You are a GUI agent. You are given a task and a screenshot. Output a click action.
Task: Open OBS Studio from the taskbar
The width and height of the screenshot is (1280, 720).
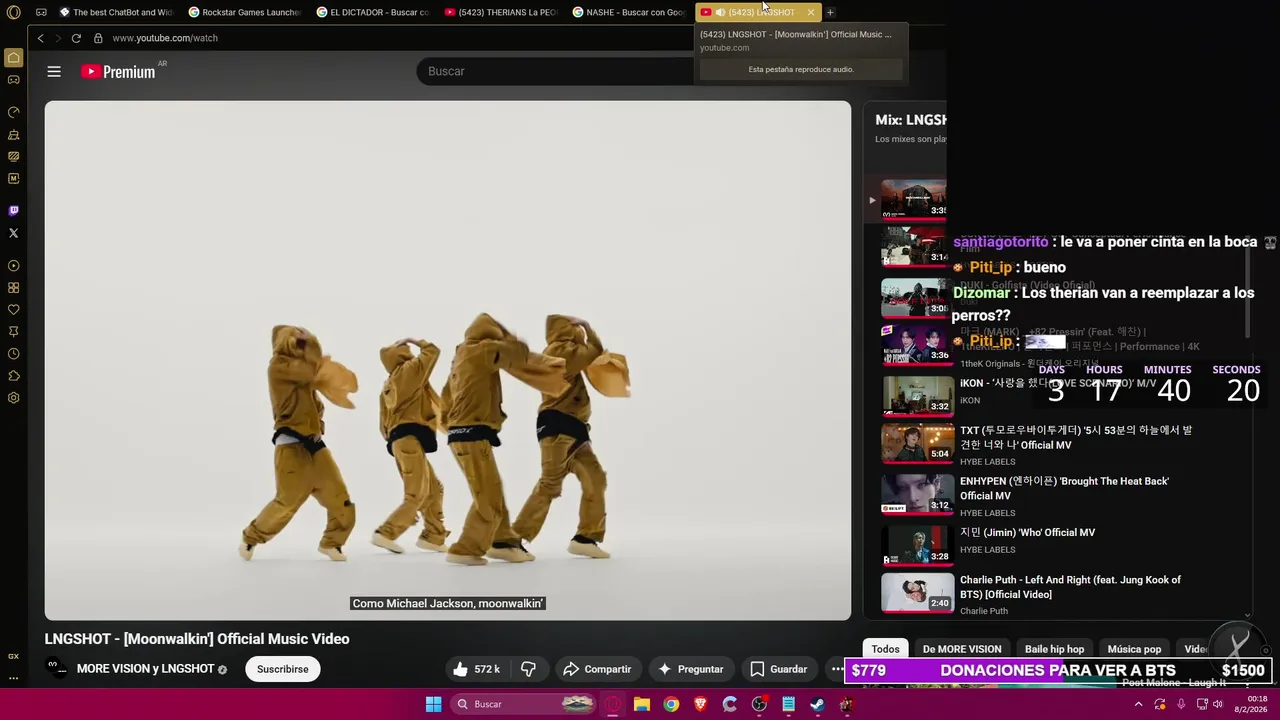click(x=759, y=704)
